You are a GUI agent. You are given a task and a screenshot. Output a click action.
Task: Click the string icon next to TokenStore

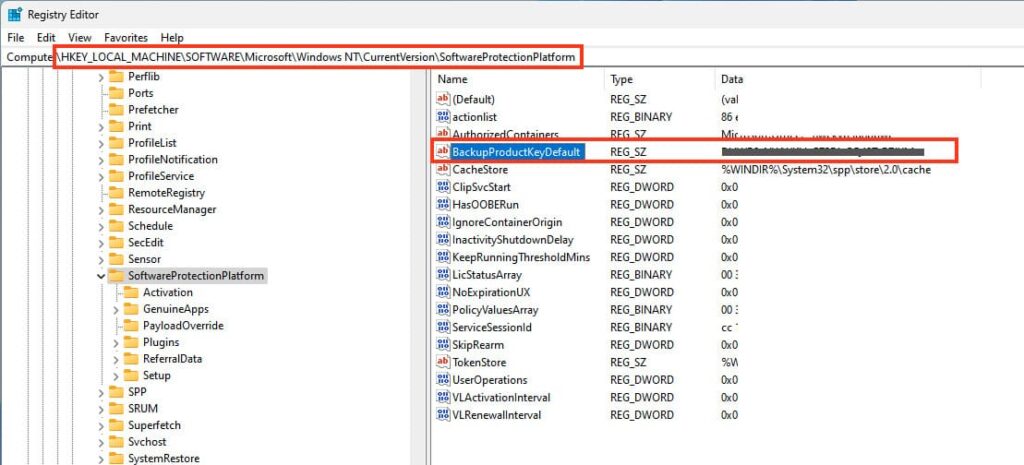coord(444,362)
